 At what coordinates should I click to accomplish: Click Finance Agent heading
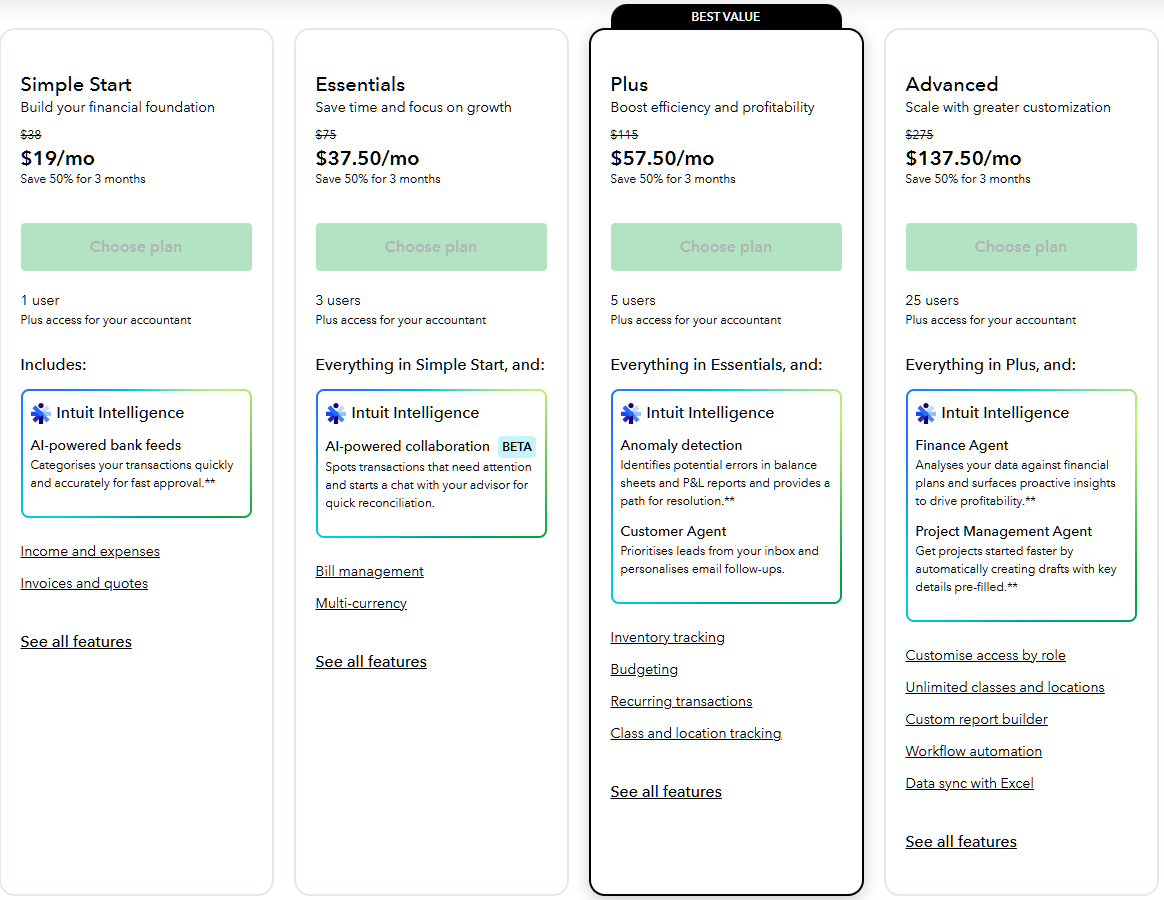961,445
